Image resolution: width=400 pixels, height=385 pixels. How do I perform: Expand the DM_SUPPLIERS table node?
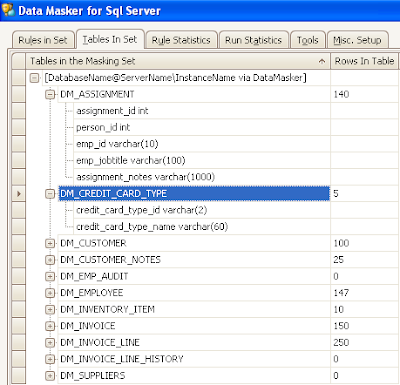tap(50, 376)
